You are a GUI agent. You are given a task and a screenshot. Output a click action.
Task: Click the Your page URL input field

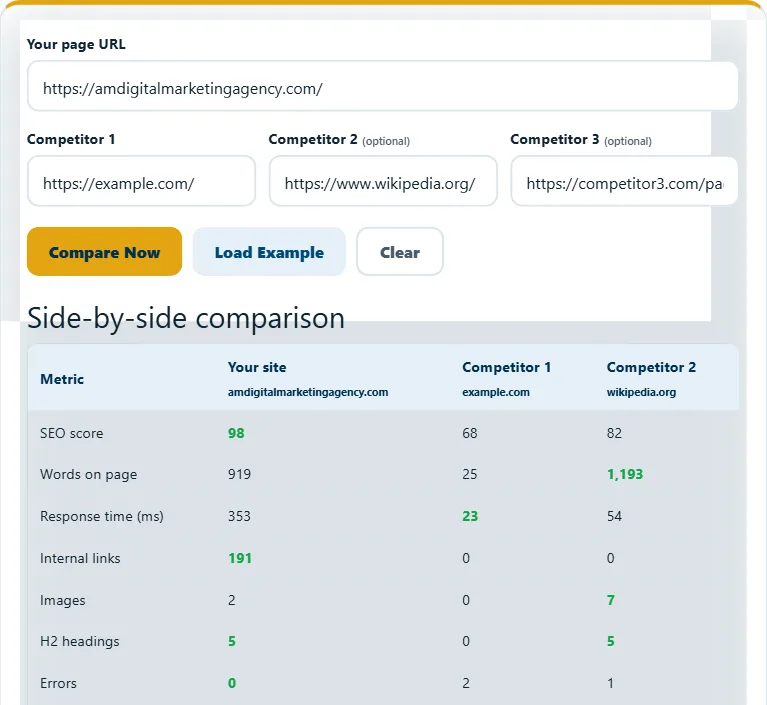pyautogui.click(x=382, y=86)
